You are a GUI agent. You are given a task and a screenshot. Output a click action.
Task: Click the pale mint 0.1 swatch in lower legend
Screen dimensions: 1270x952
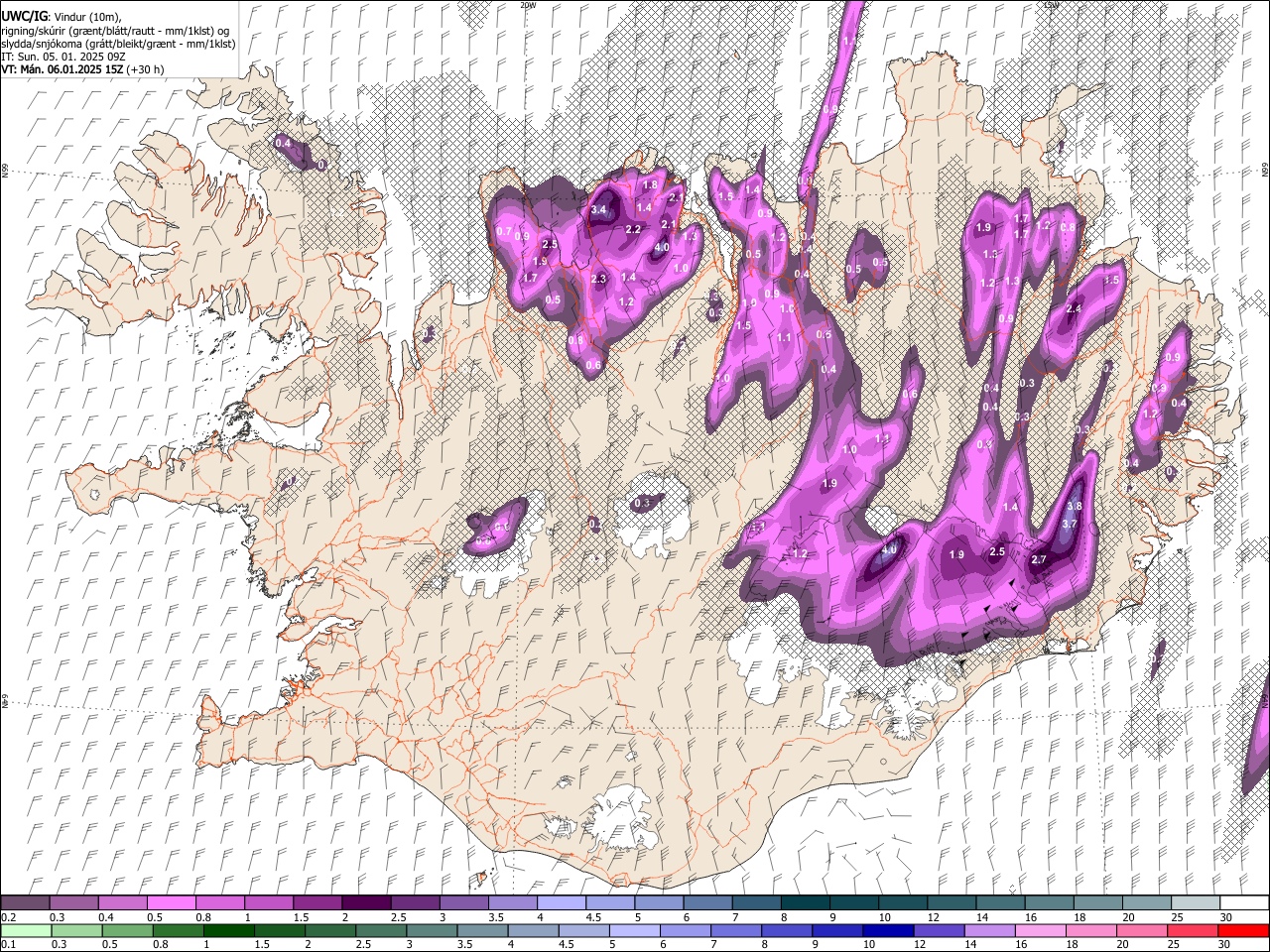(x=26, y=930)
